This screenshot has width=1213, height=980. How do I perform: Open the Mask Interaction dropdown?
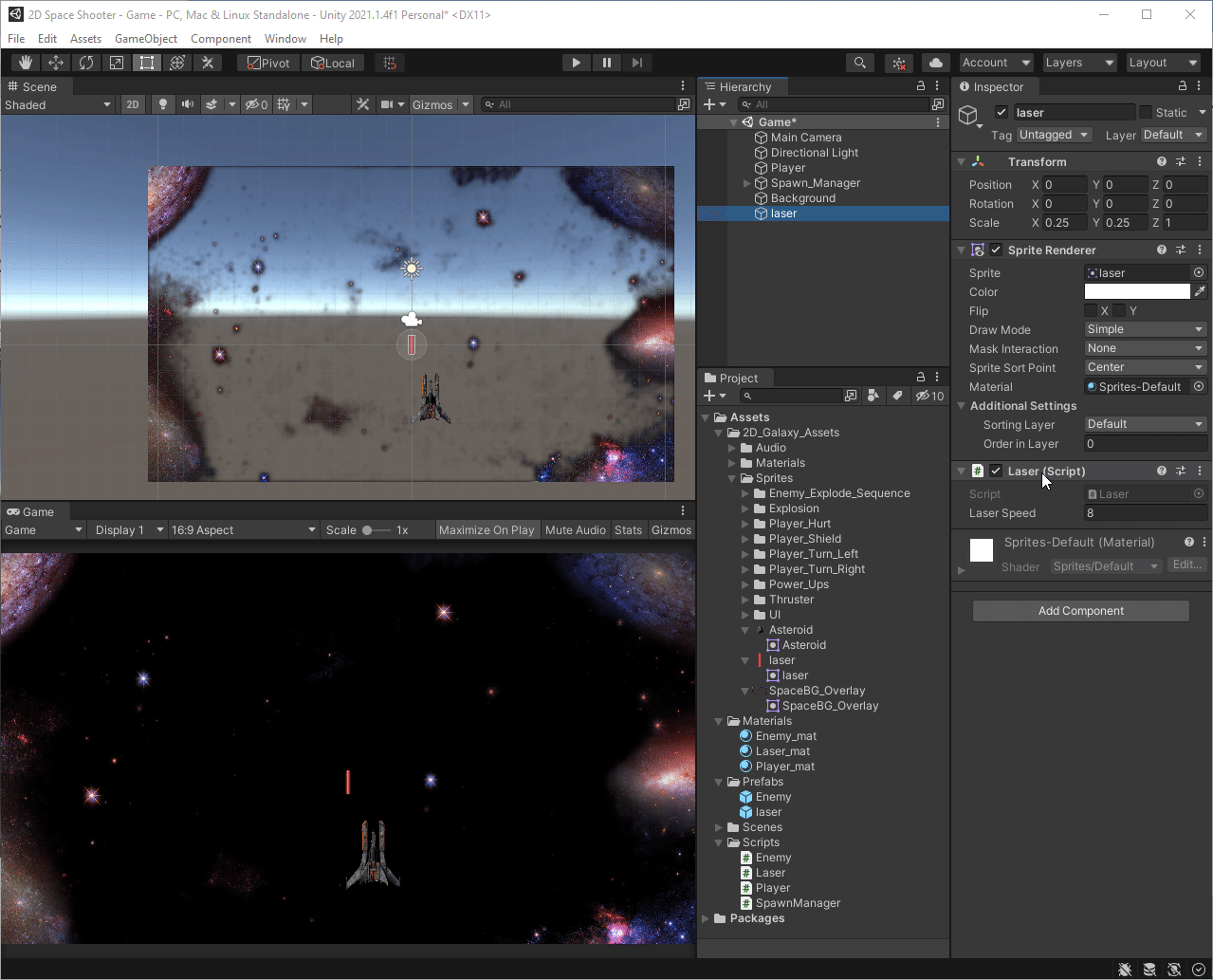click(x=1146, y=348)
